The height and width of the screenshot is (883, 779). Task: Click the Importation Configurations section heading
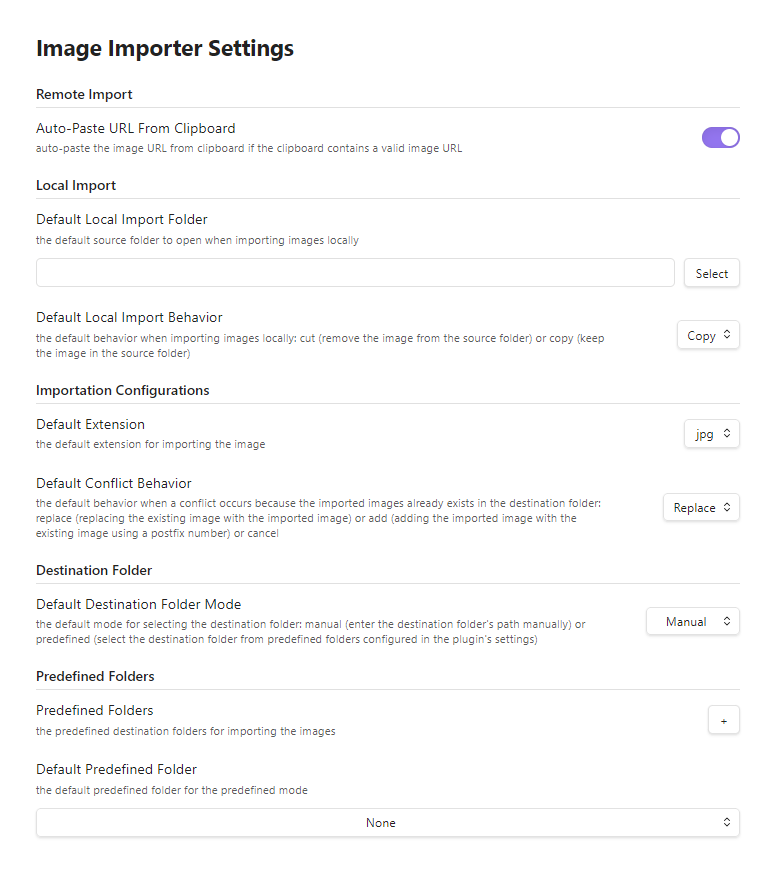(122, 390)
